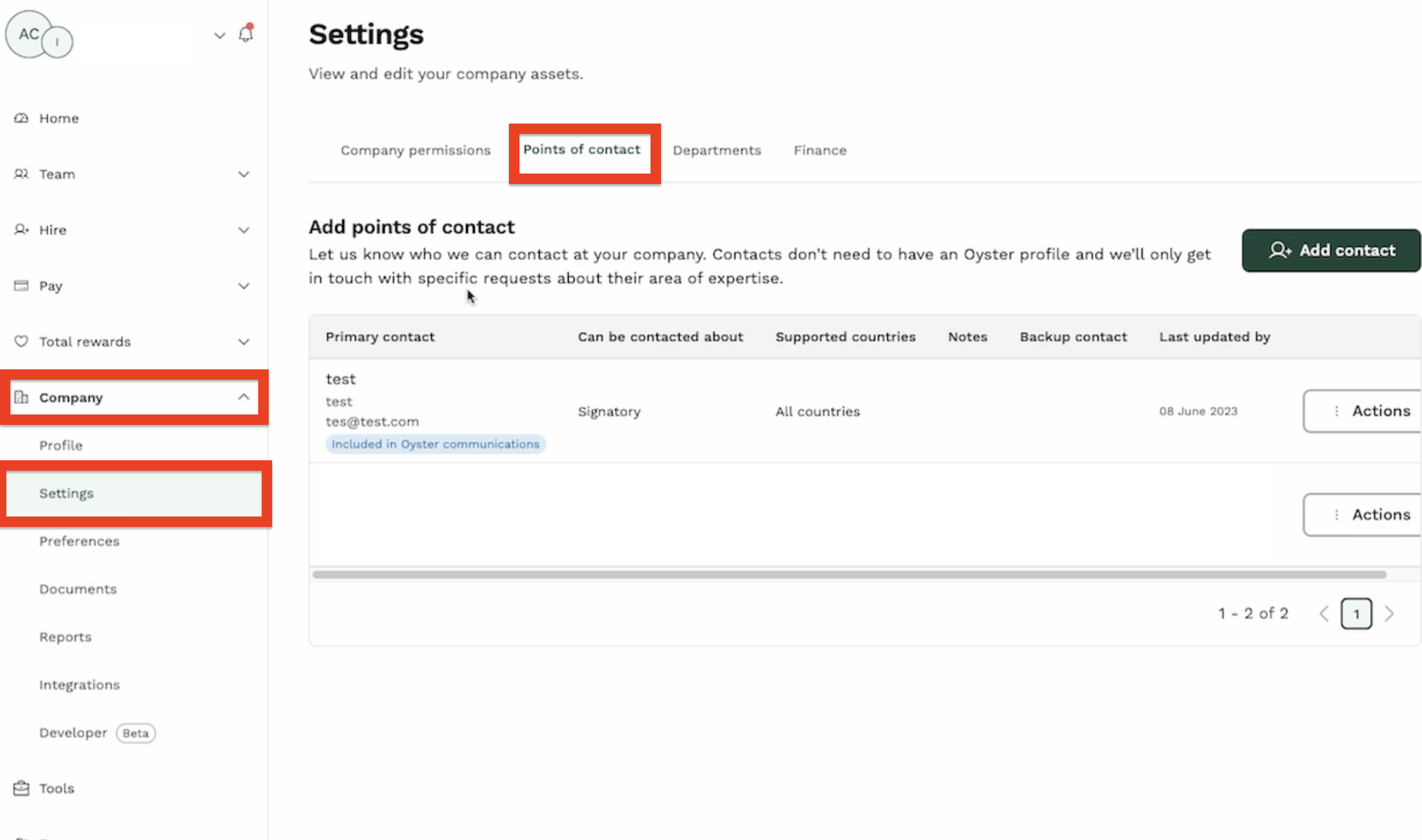1422x840 pixels.
Task: Click the 08 June 2023 date
Action: click(x=1198, y=412)
